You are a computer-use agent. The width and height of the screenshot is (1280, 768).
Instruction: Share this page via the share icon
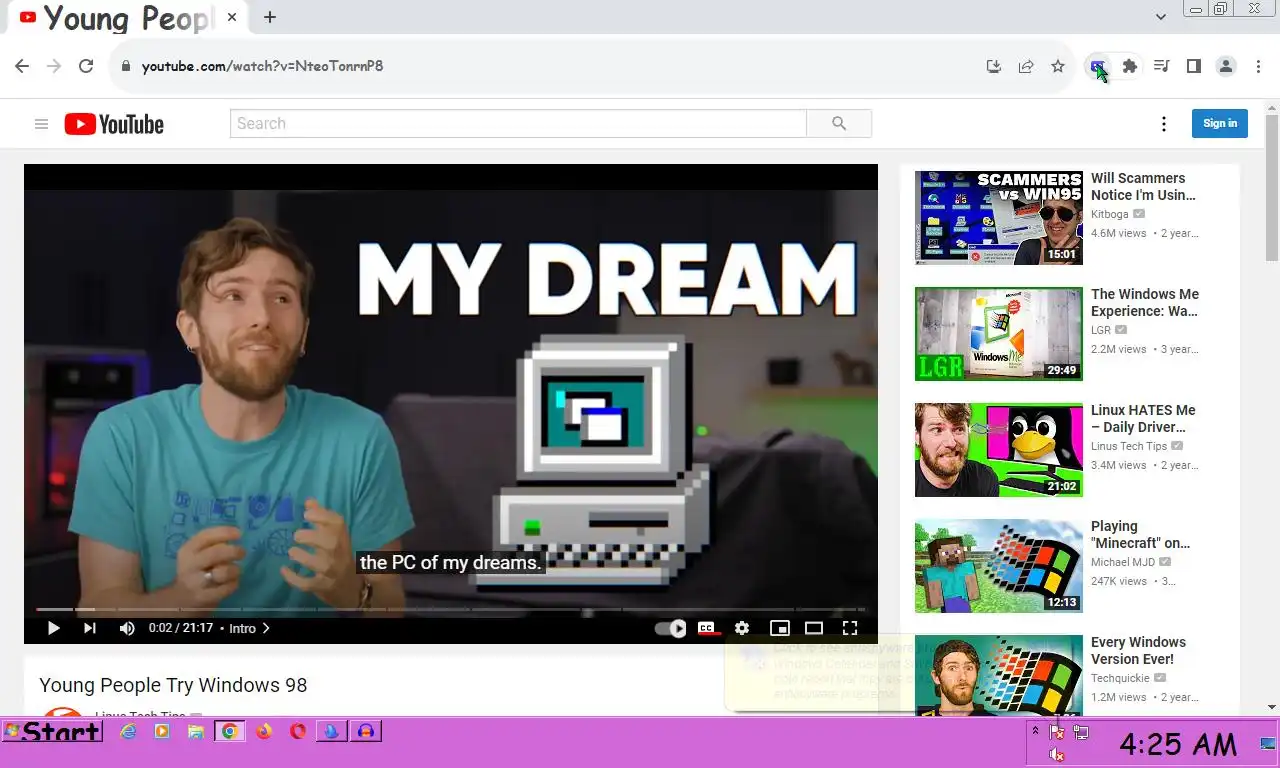1026,66
